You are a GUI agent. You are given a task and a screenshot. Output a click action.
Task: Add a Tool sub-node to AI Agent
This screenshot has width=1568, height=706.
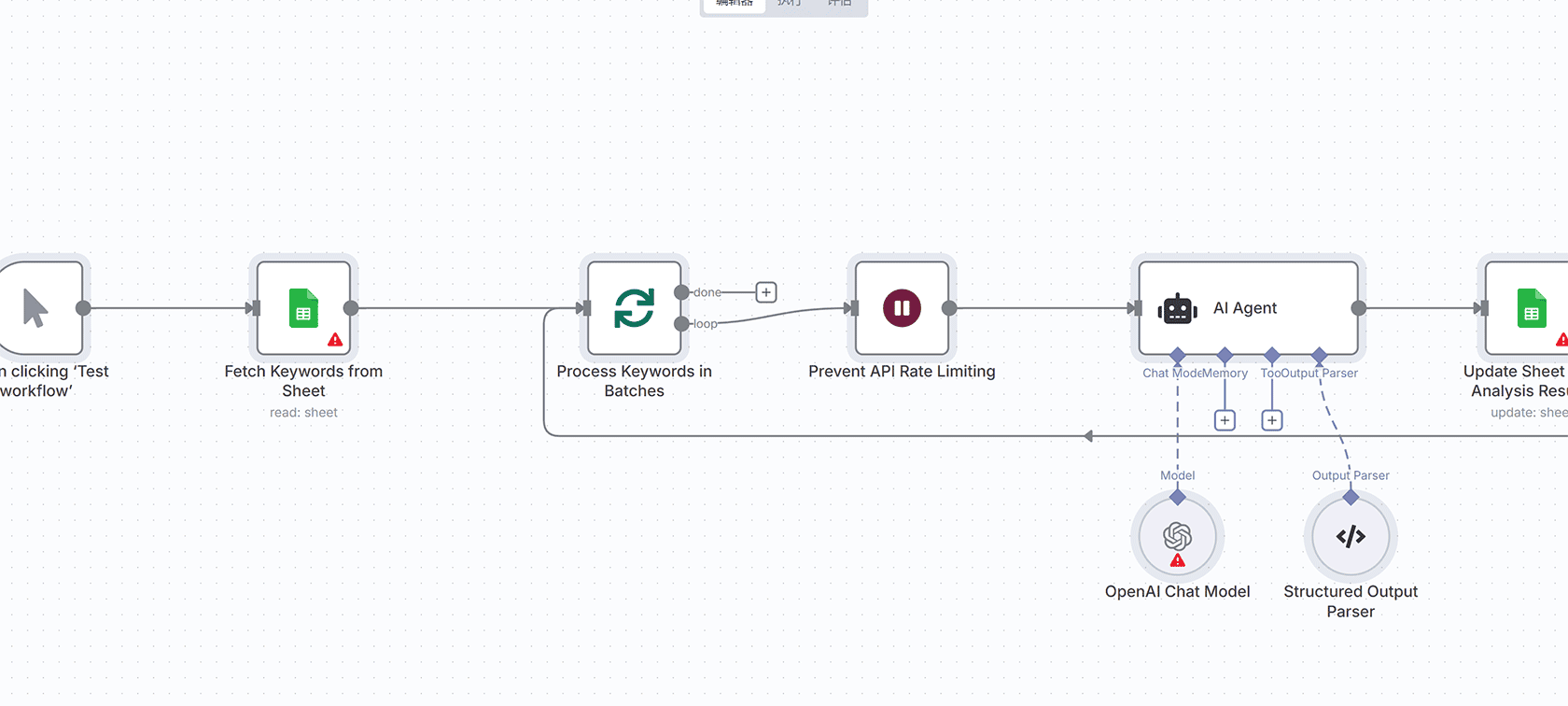click(x=1271, y=420)
